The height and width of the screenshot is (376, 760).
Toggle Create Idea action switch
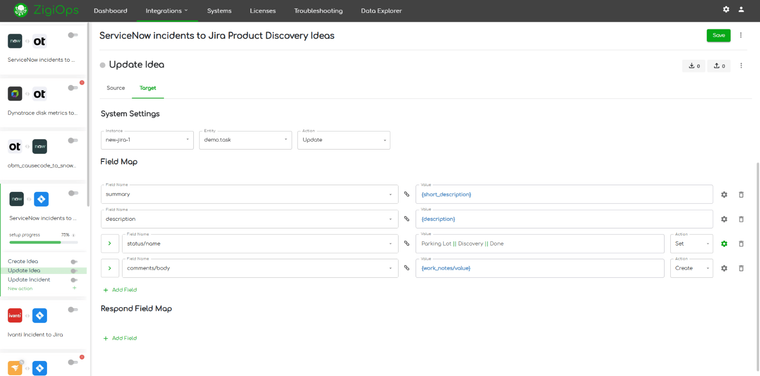click(x=74, y=261)
